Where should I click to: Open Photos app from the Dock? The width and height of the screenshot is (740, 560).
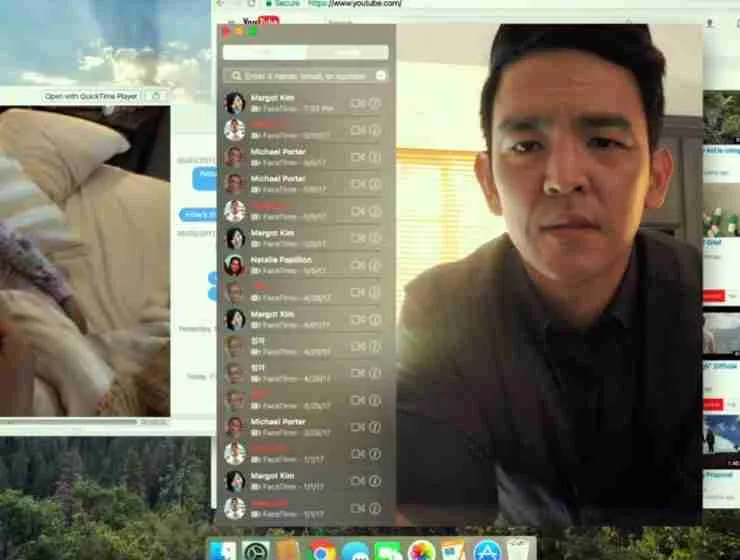coord(421,551)
